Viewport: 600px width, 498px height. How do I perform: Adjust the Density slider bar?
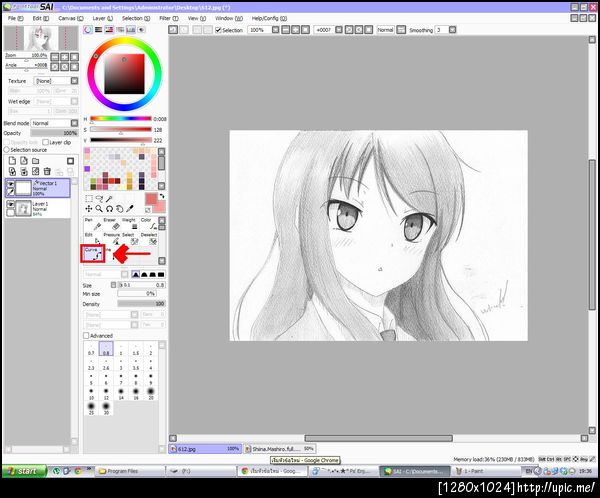coord(141,304)
